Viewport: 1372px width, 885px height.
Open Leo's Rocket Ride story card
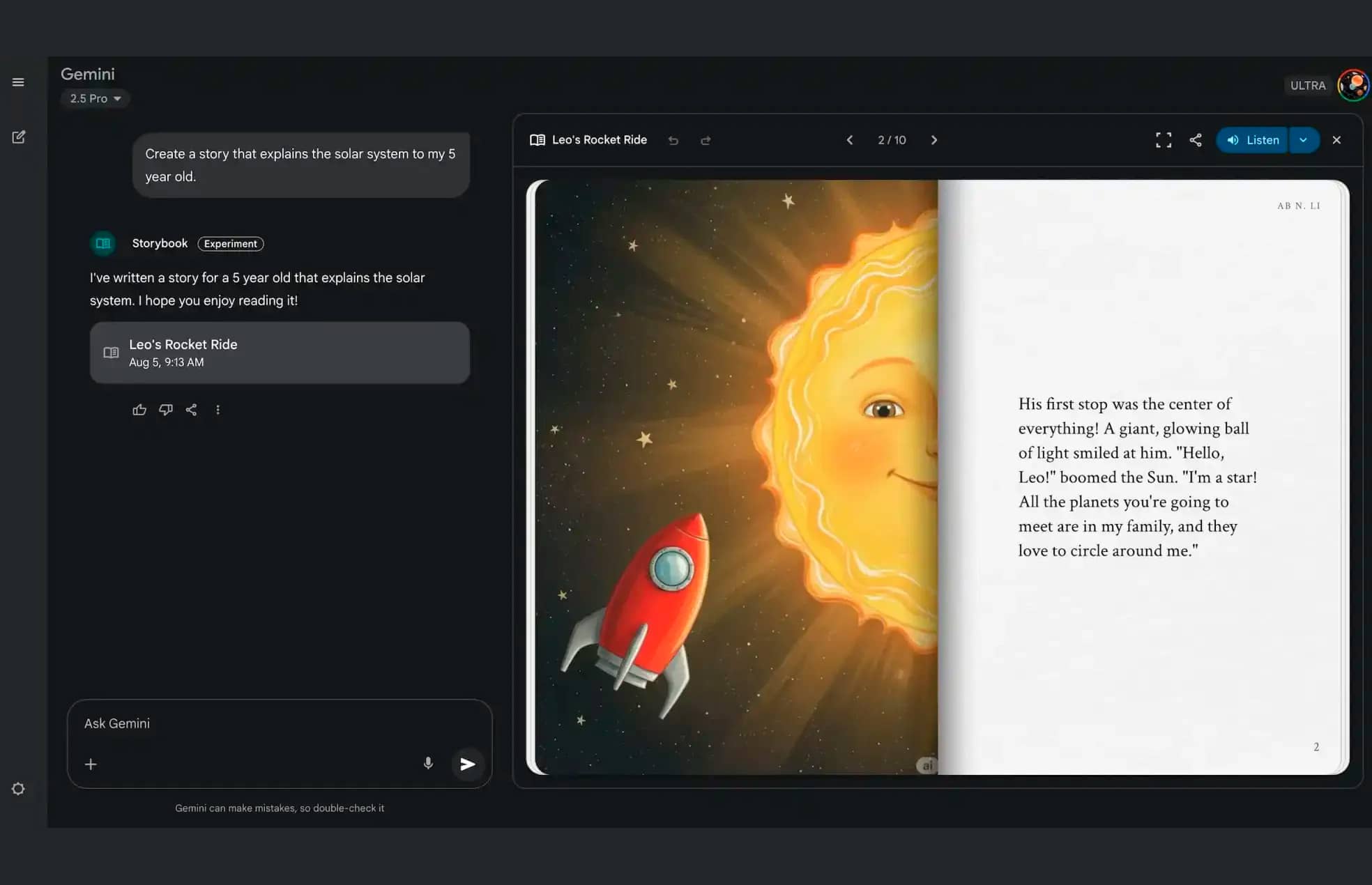coord(279,353)
